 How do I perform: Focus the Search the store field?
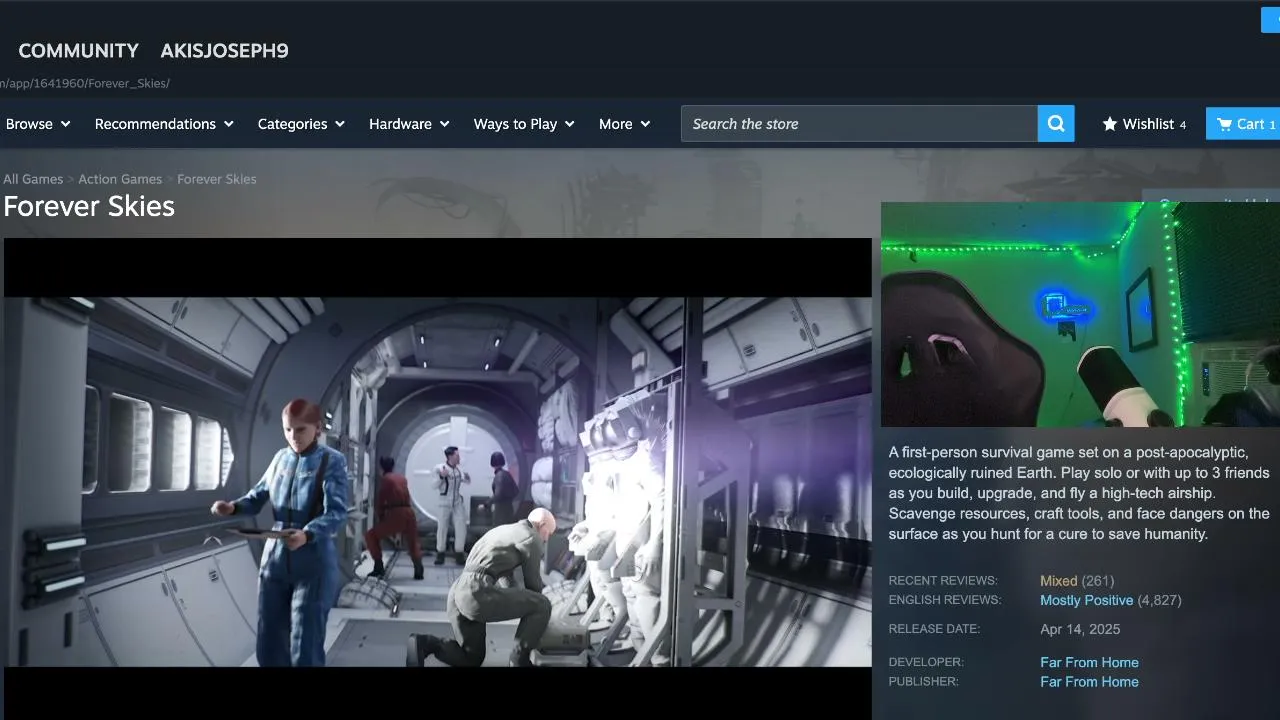coord(859,124)
